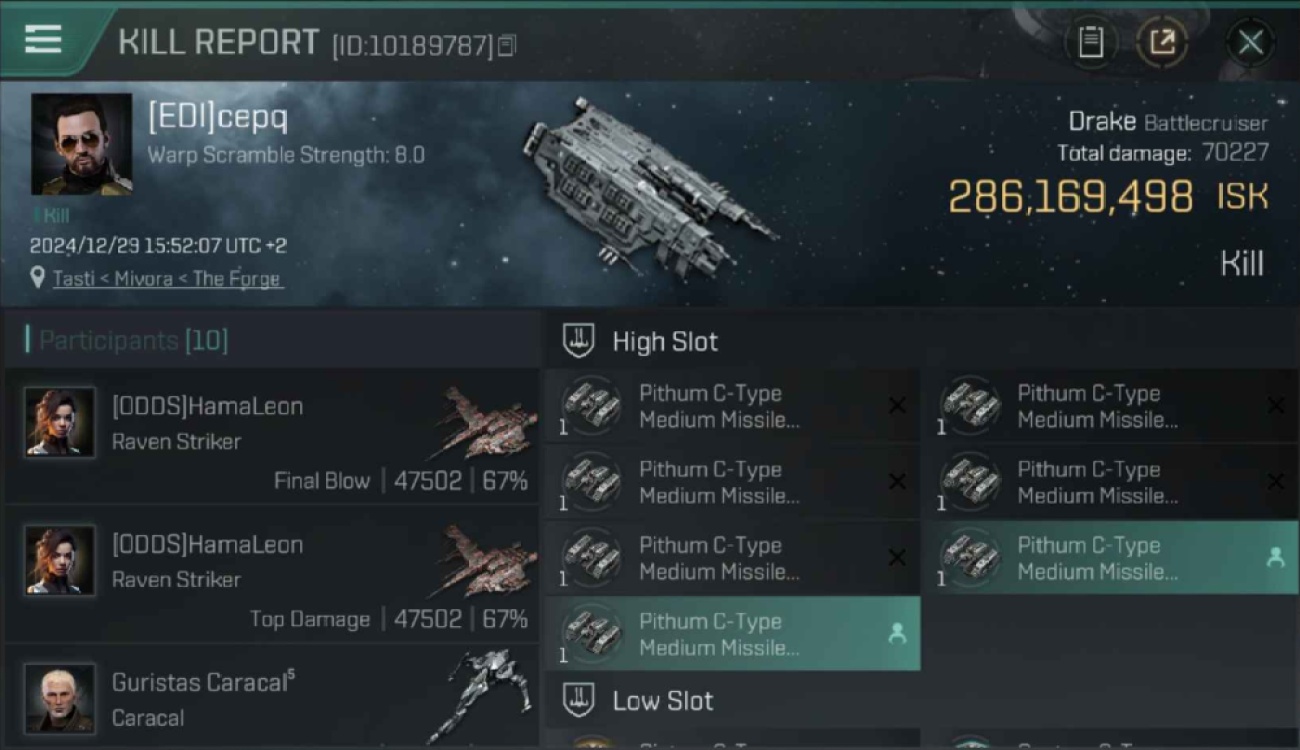Open the Tasti < Mivora < The Forge link

[166, 279]
